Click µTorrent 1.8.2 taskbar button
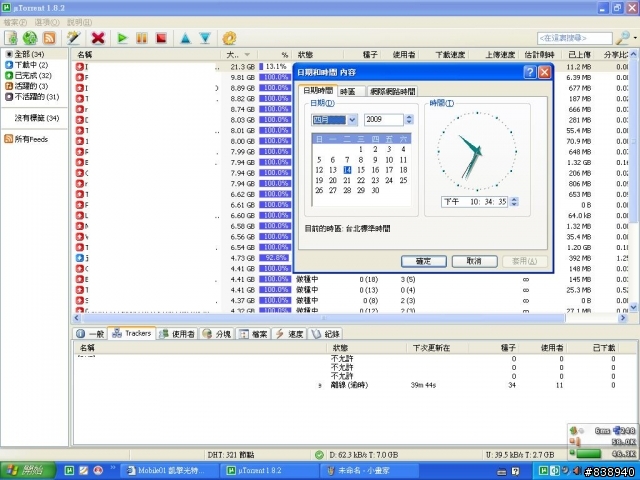640x480 pixels. [270, 471]
